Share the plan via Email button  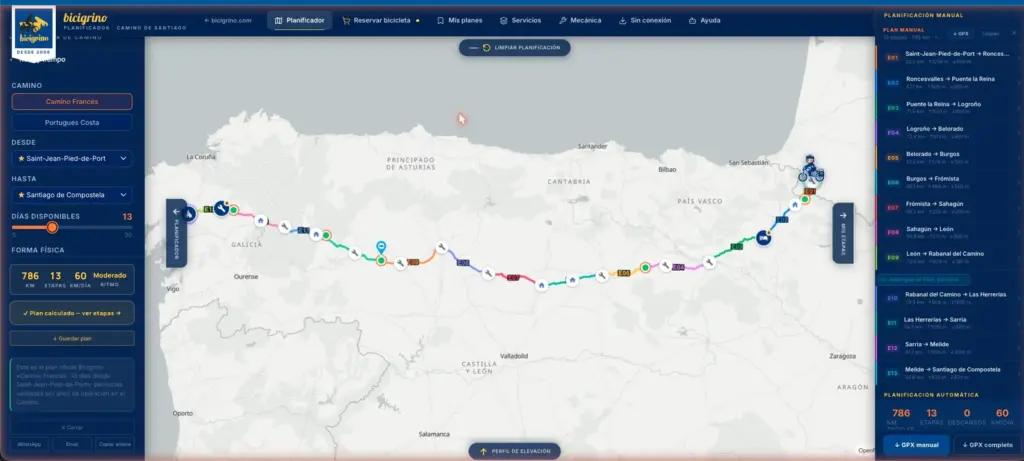(72, 444)
